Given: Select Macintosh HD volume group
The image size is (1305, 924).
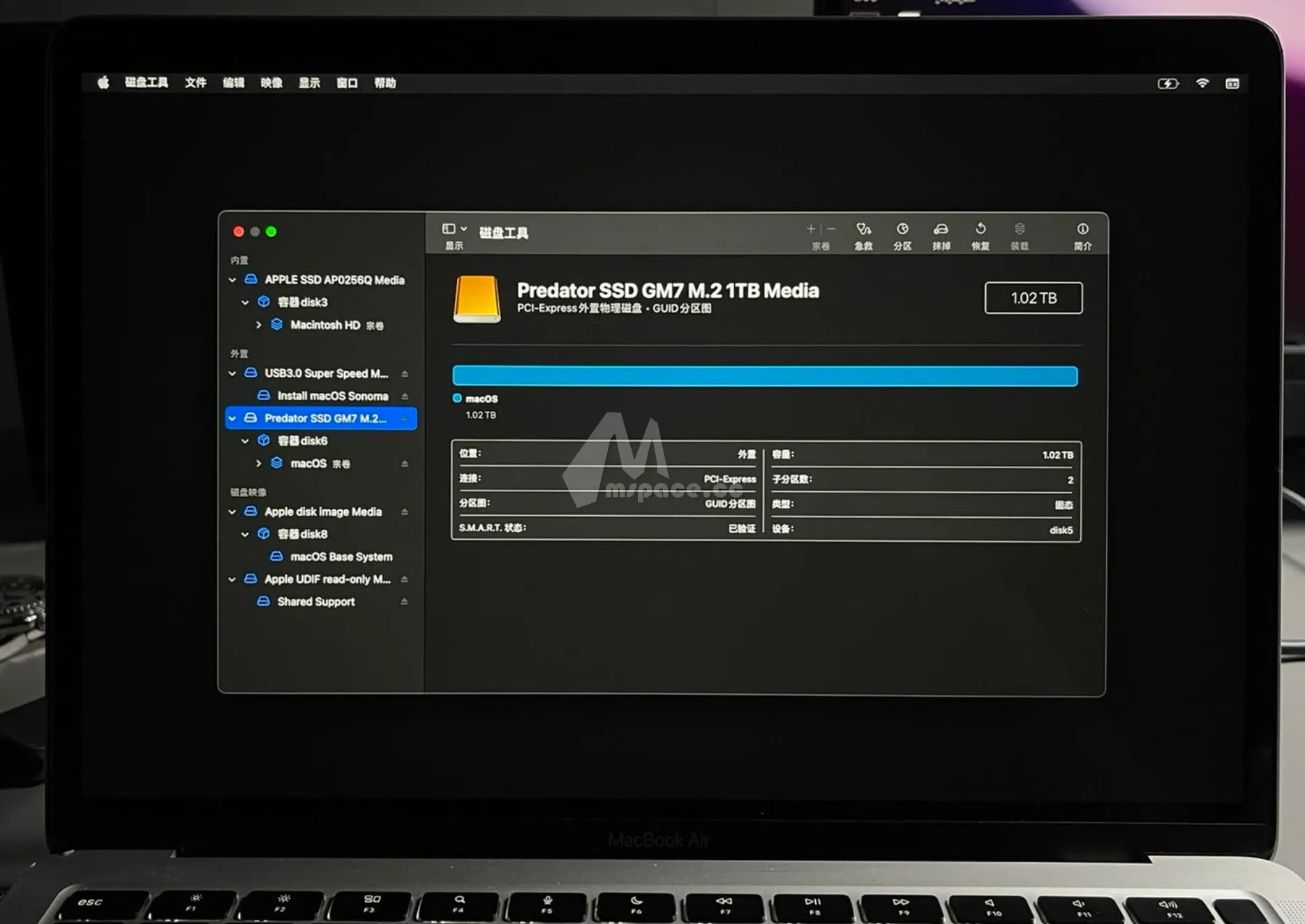Looking at the screenshot, I should pos(337,325).
